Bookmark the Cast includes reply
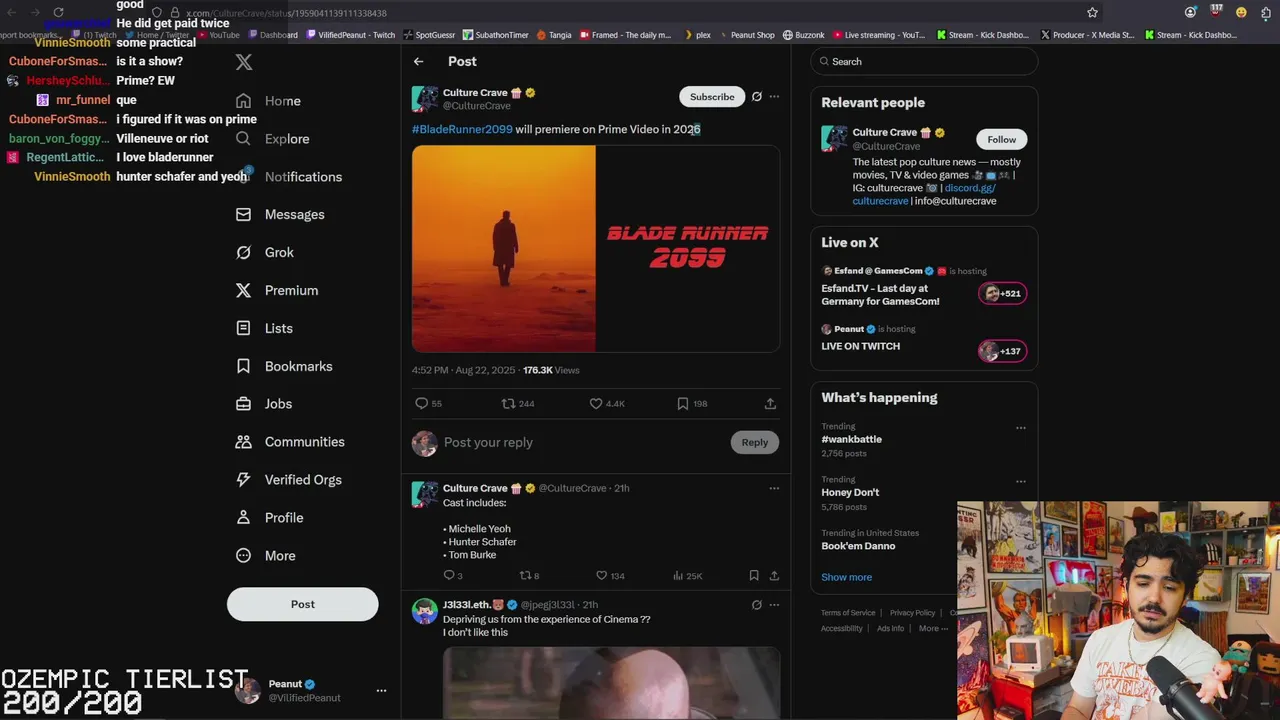This screenshot has width=1280, height=720. (754, 575)
